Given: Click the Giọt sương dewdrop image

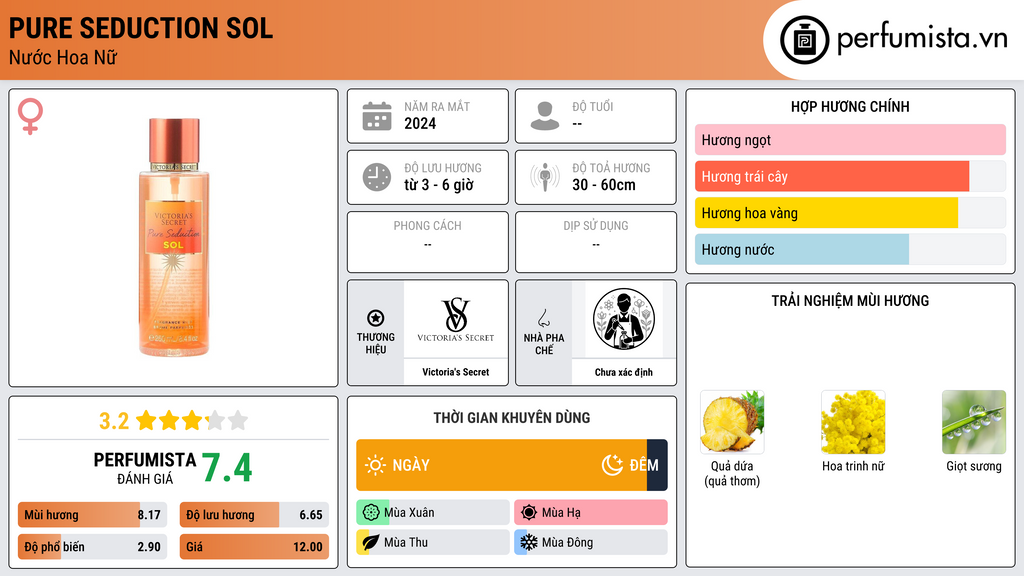Looking at the screenshot, I should click(x=974, y=422).
